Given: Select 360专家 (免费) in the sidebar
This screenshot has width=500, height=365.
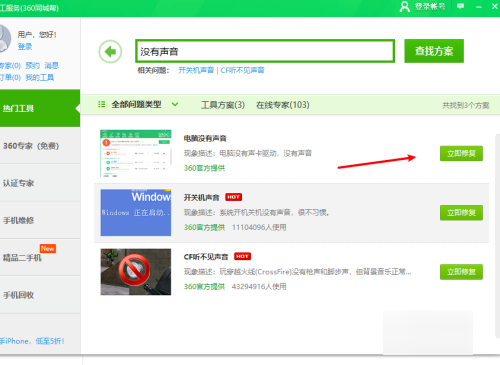Looking at the screenshot, I should click(40, 146).
